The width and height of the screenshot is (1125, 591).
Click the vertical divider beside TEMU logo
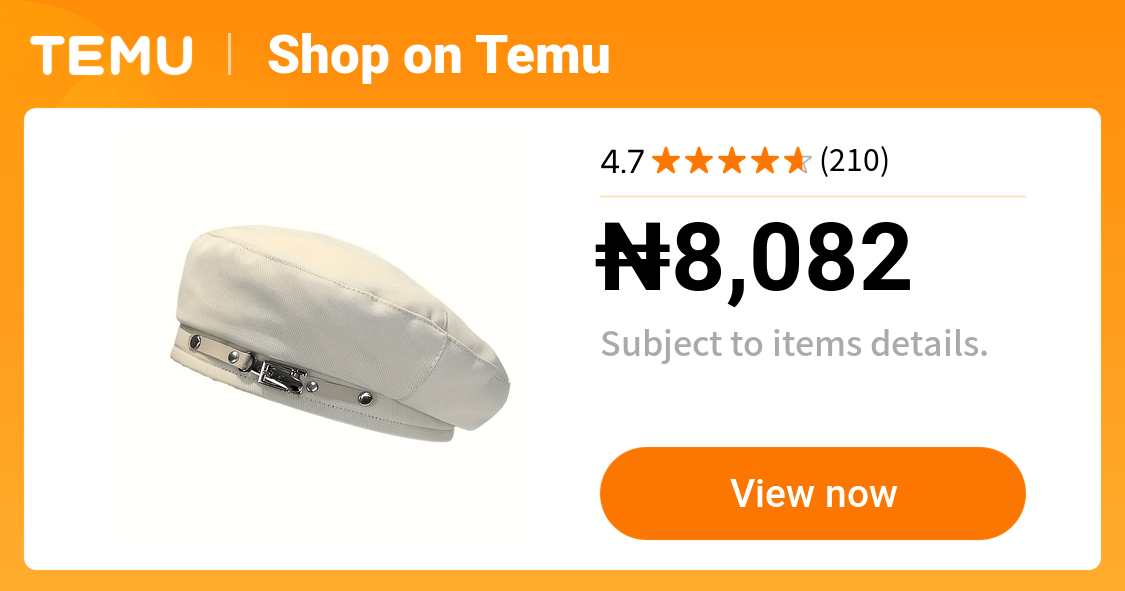point(230,55)
